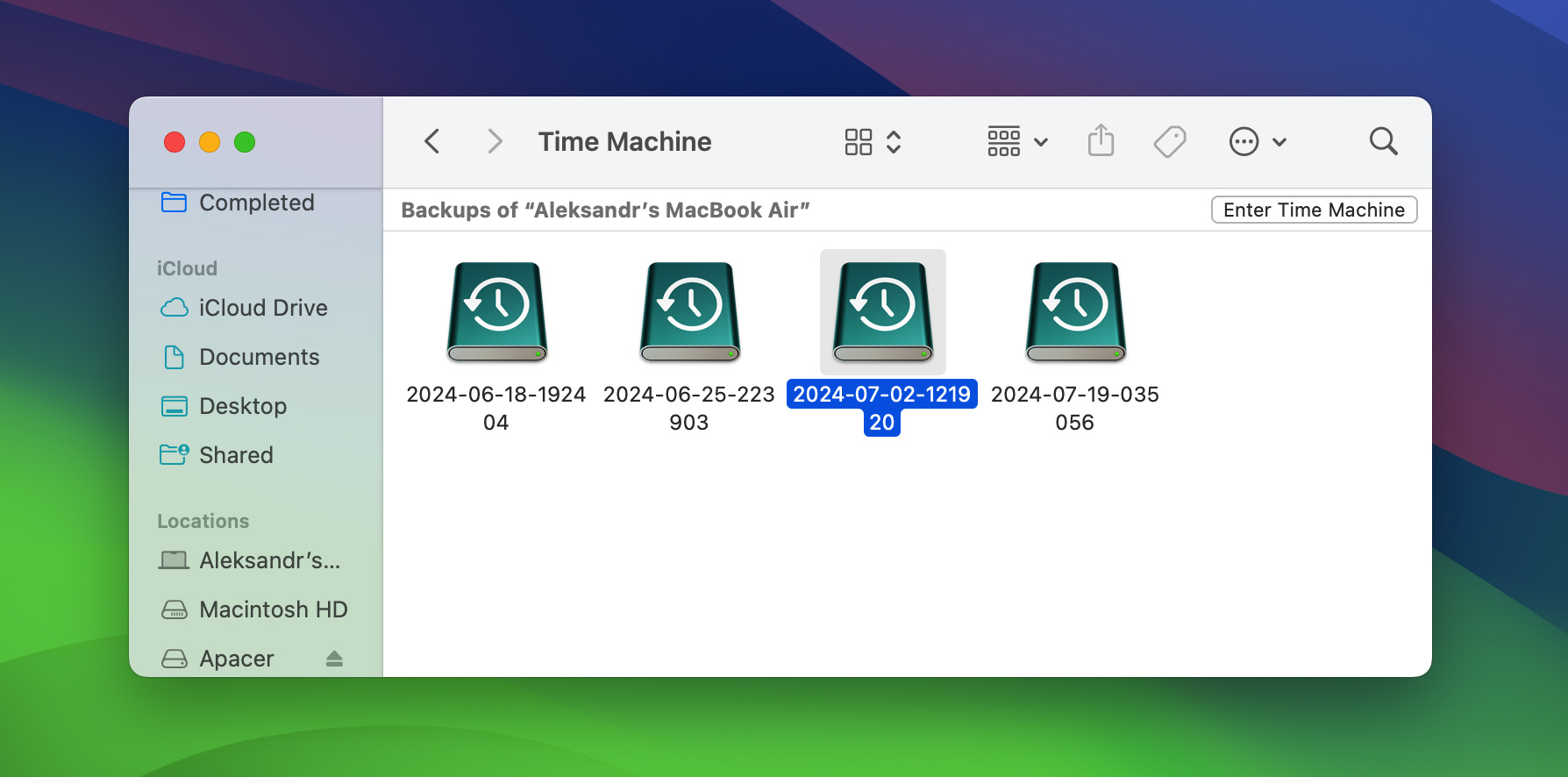Open the ellipsis action menu
The height and width of the screenshot is (777, 1568).
click(x=1244, y=141)
